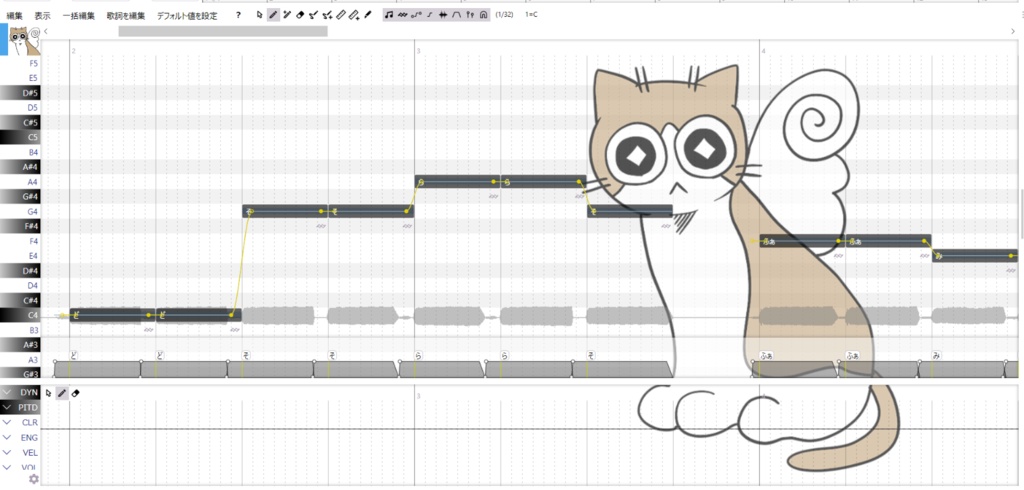Click bar number 2 on the timeline
Image resolution: width=1024 pixels, height=490 pixels.
click(x=74, y=50)
